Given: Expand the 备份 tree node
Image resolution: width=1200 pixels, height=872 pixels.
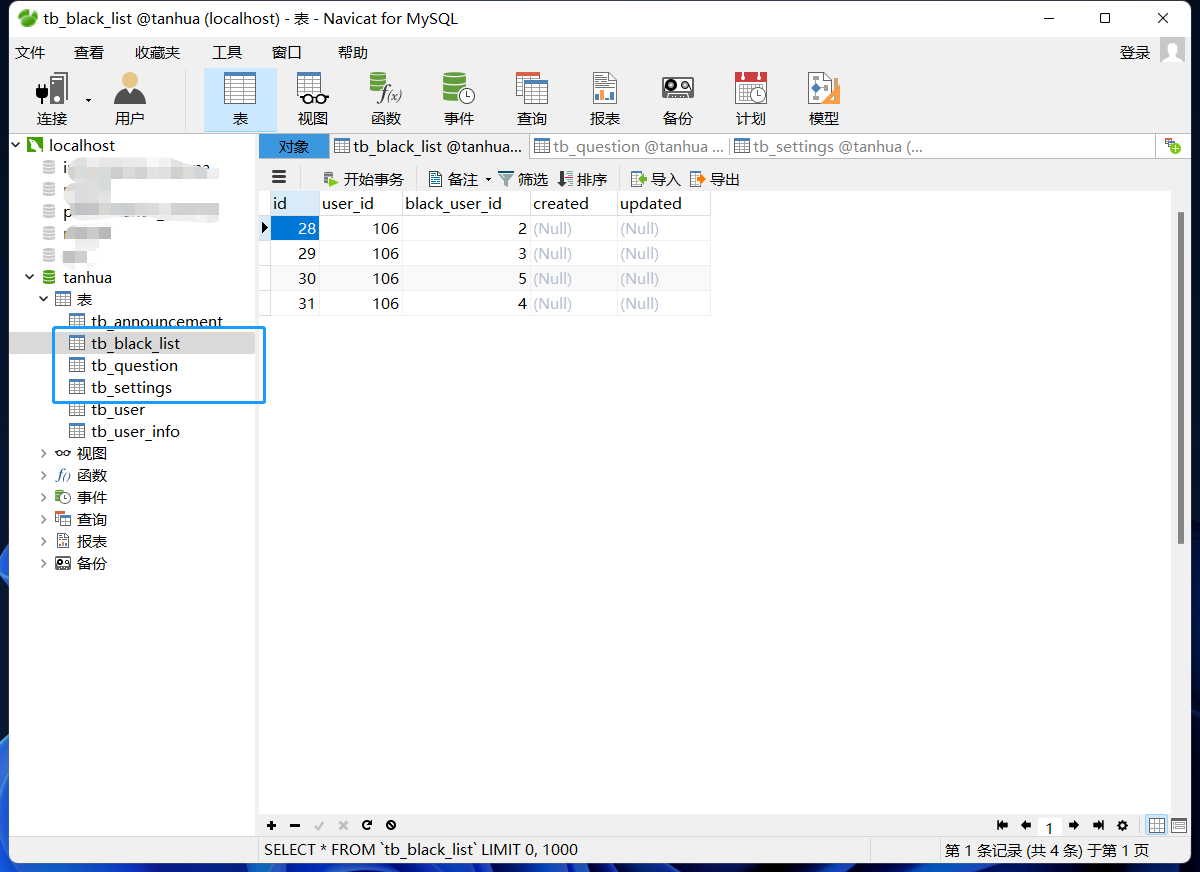Looking at the screenshot, I should coord(44,563).
